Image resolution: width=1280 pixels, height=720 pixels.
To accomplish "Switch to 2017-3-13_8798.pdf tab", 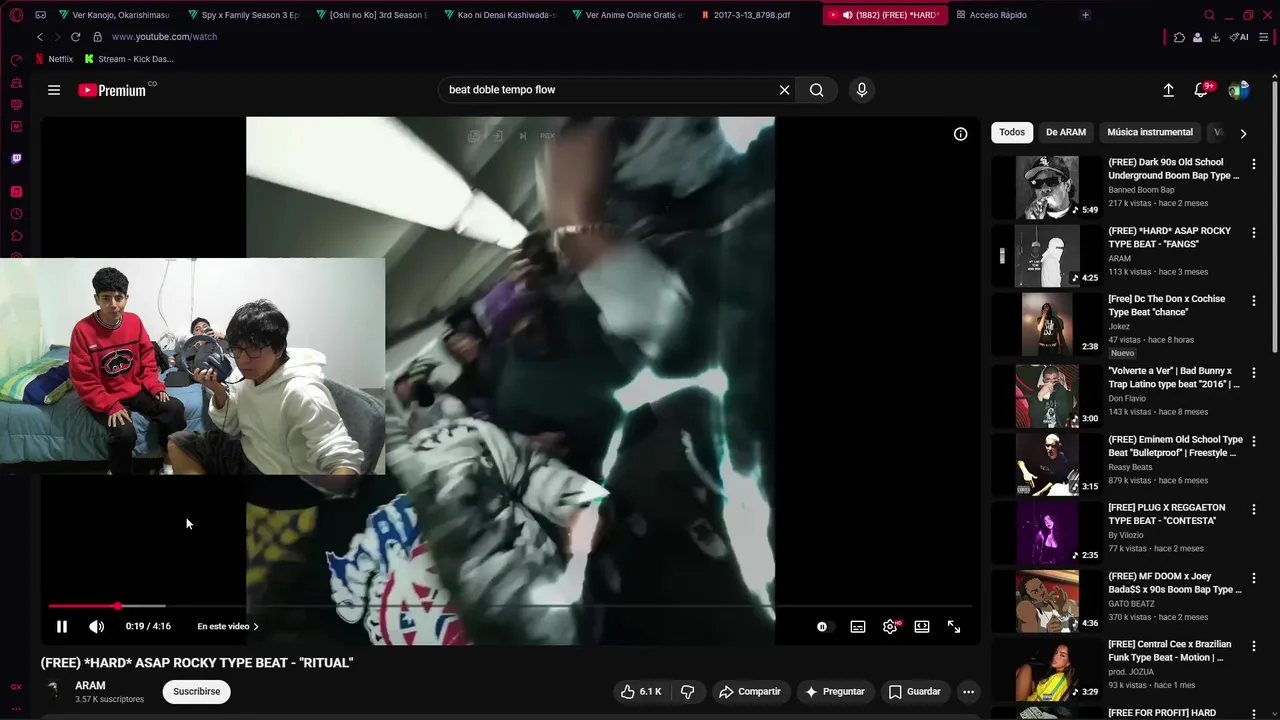I will coord(756,15).
